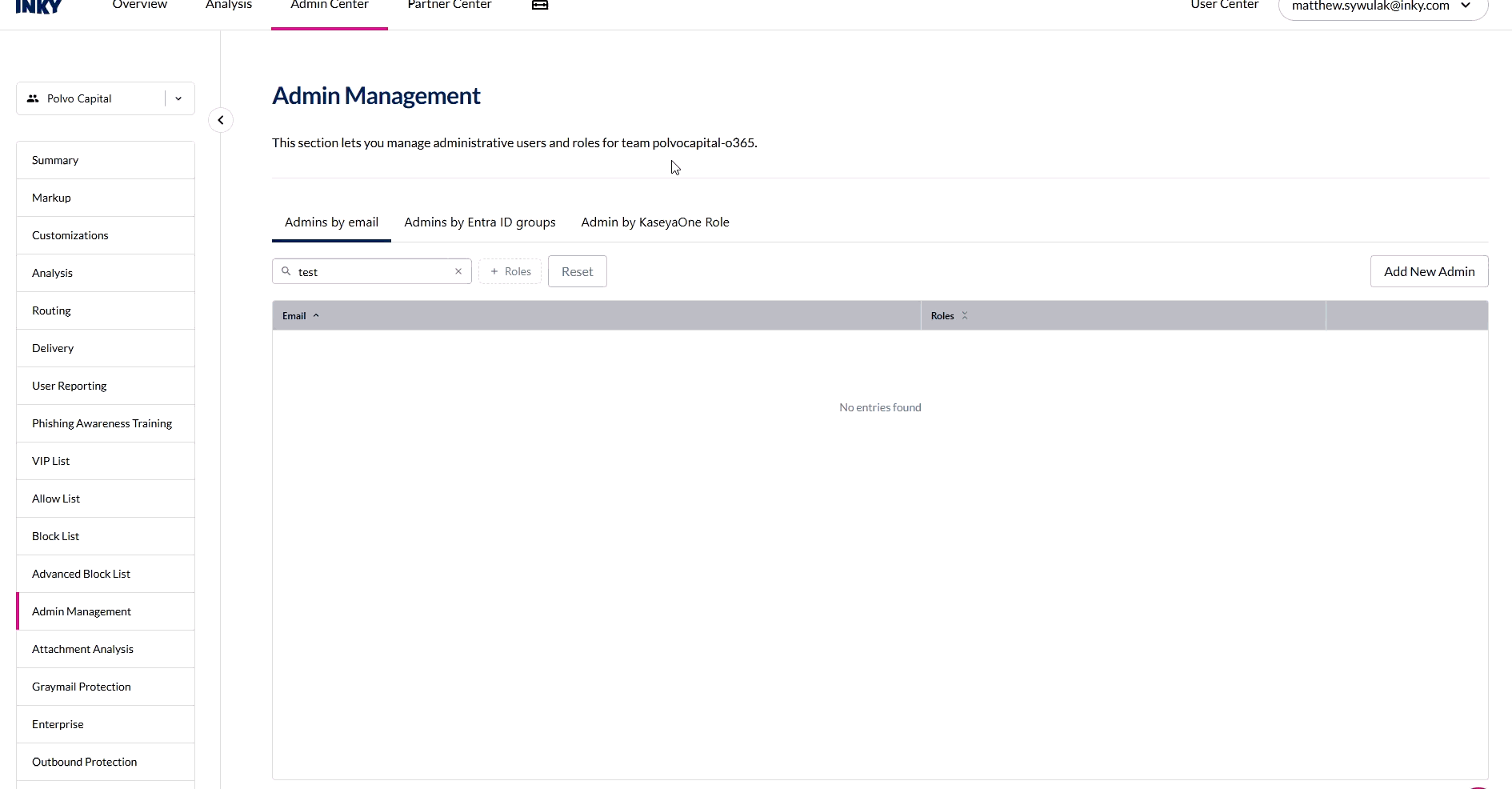
Task: Click the team people icon beside Polvo Capital
Action: pos(33,98)
